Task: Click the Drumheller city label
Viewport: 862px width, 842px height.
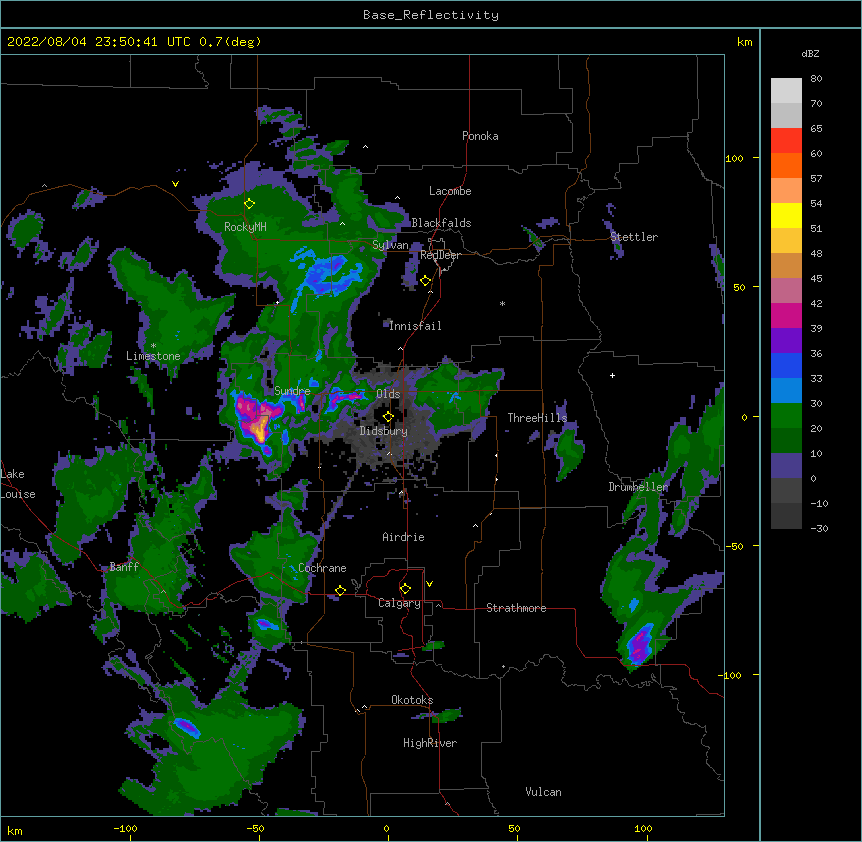Action: click(x=638, y=487)
